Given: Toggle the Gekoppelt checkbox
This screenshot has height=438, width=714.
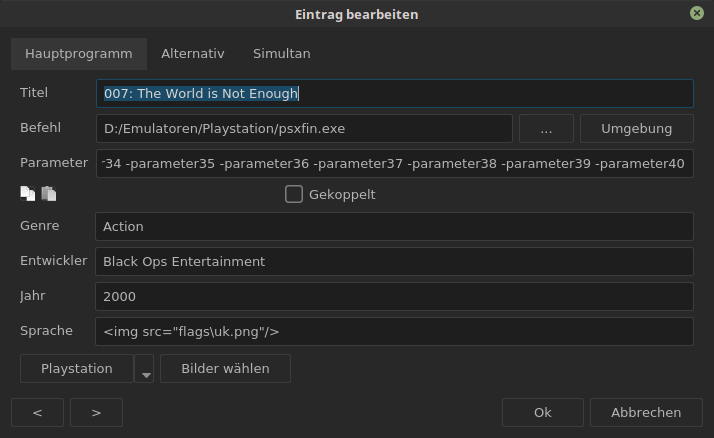Looking at the screenshot, I should tap(294, 194).
